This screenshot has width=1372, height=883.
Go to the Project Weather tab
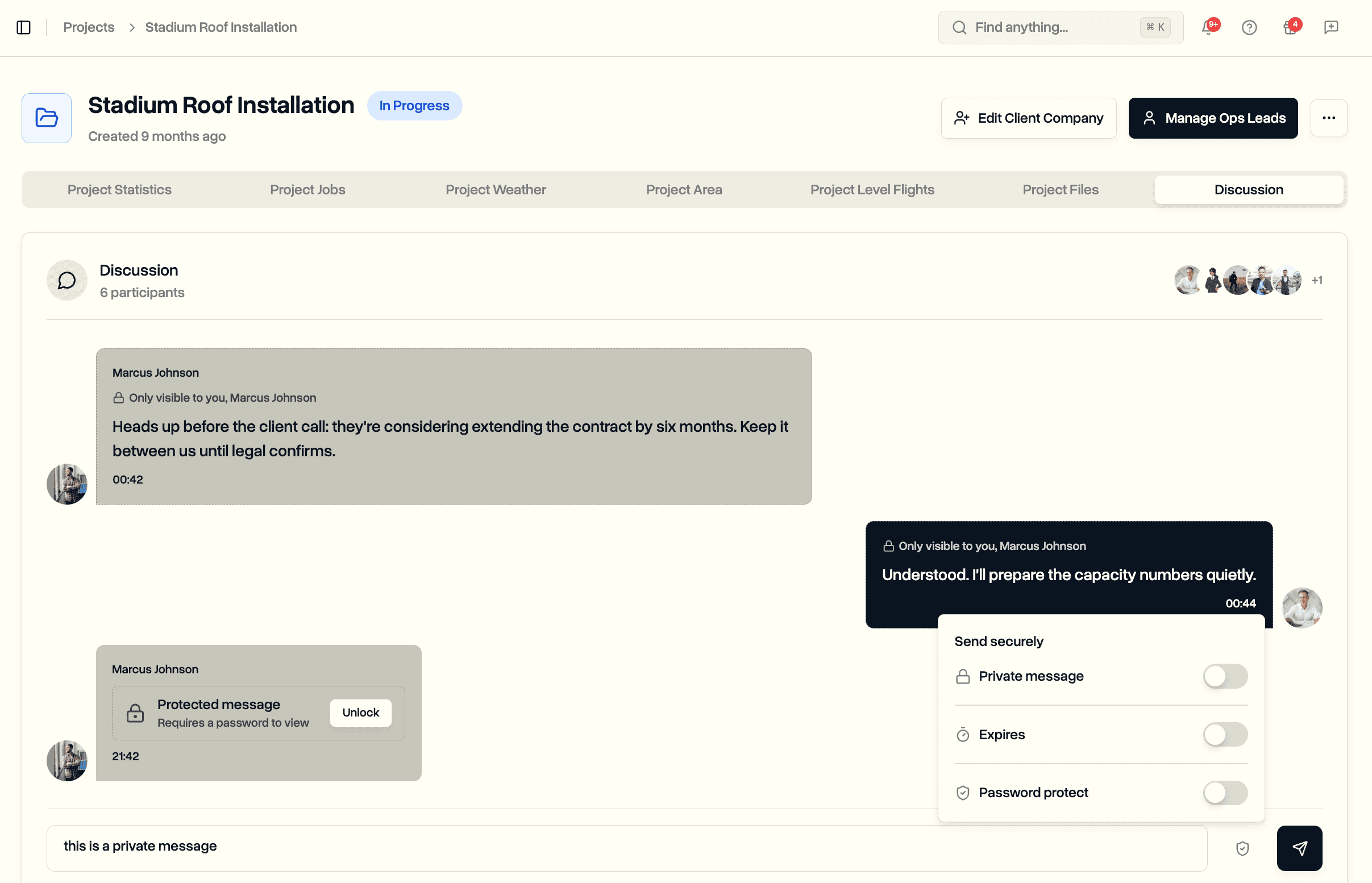pos(496,190)
